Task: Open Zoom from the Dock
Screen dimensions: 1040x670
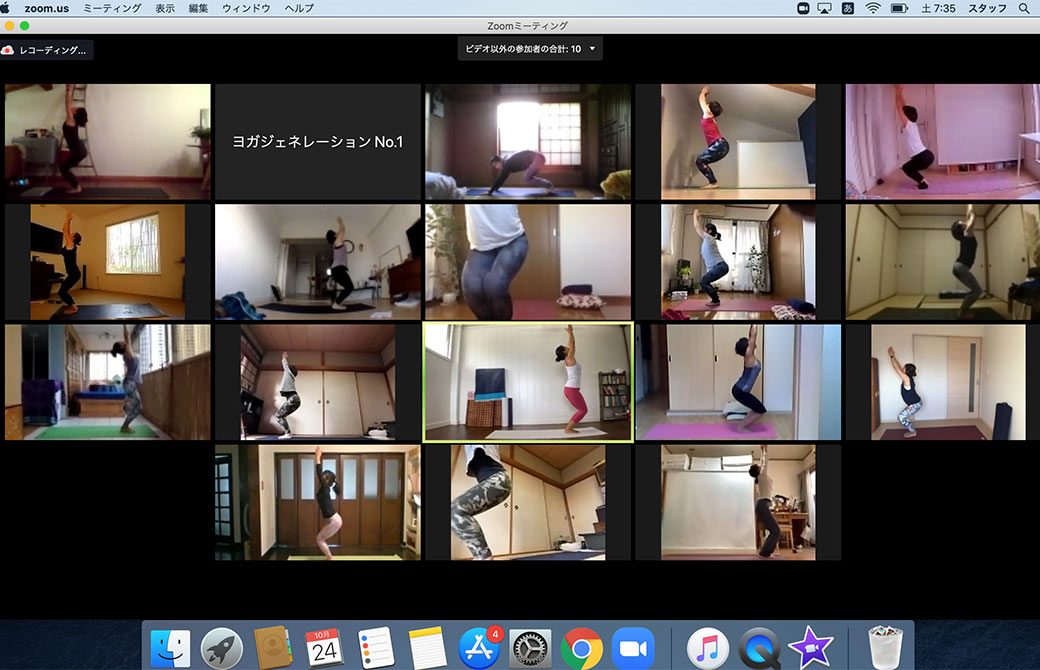Action: coord(632,647)
